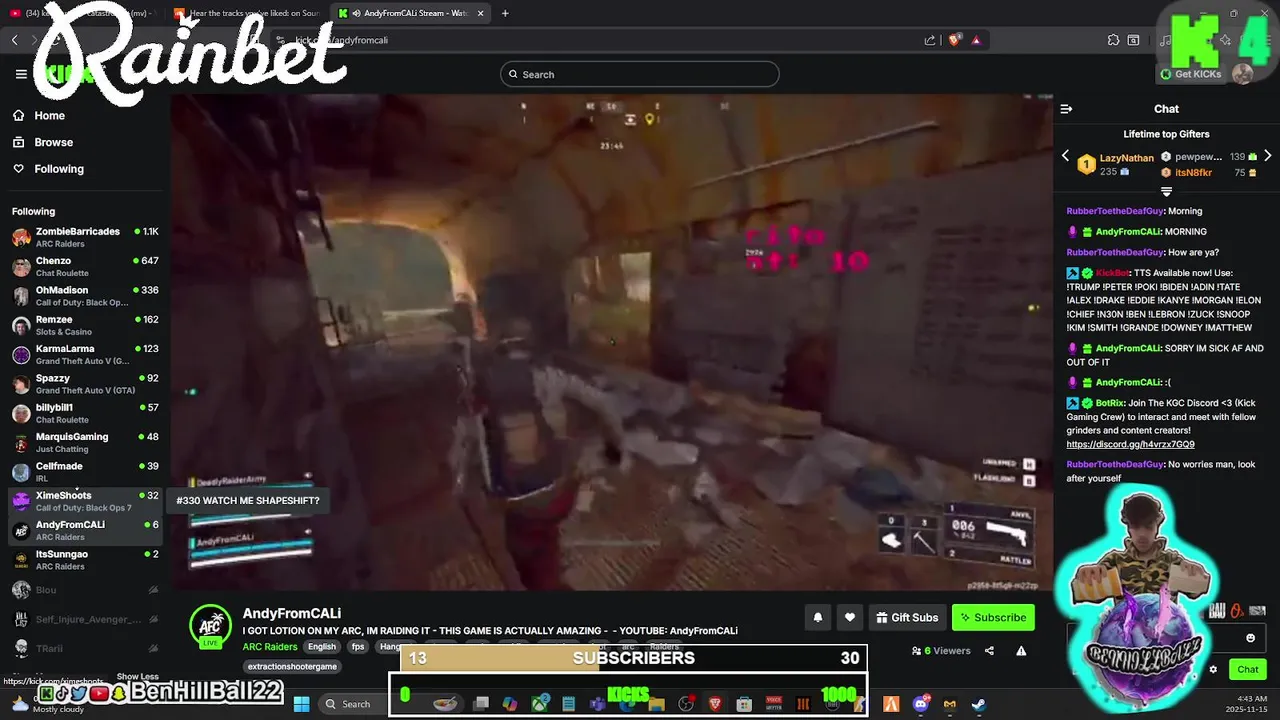Open the Kick hamburger sidebar menu

[x=21, y=74]
